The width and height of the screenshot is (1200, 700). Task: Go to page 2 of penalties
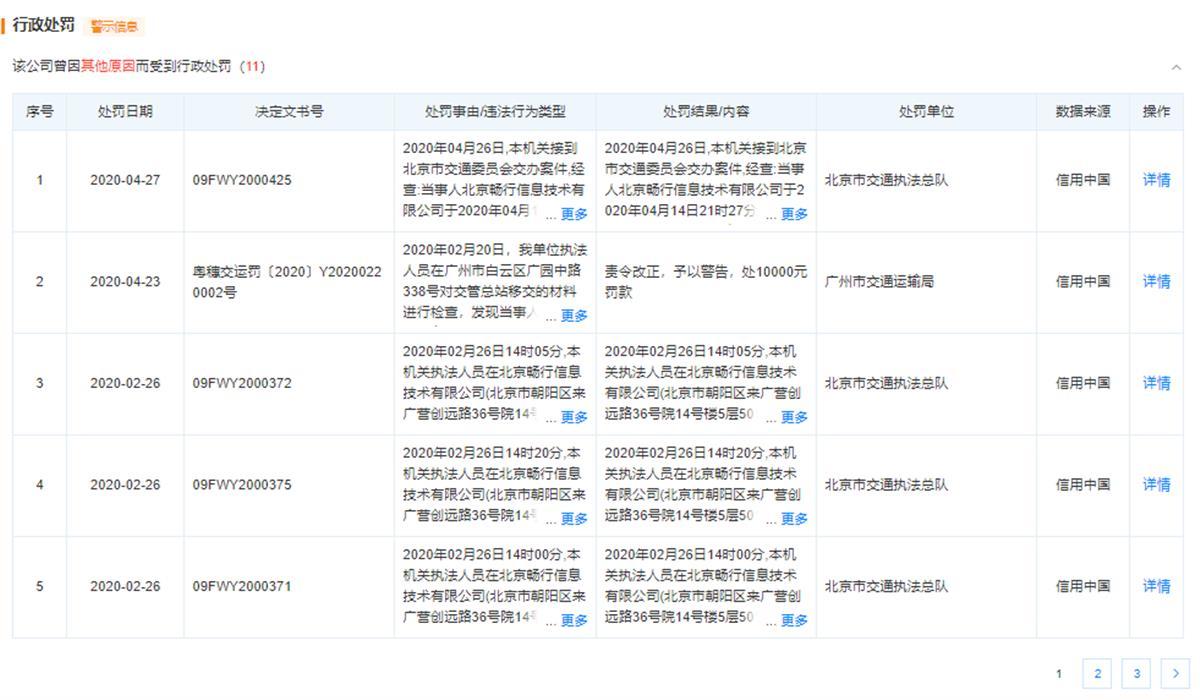[x=1097, y=674]
